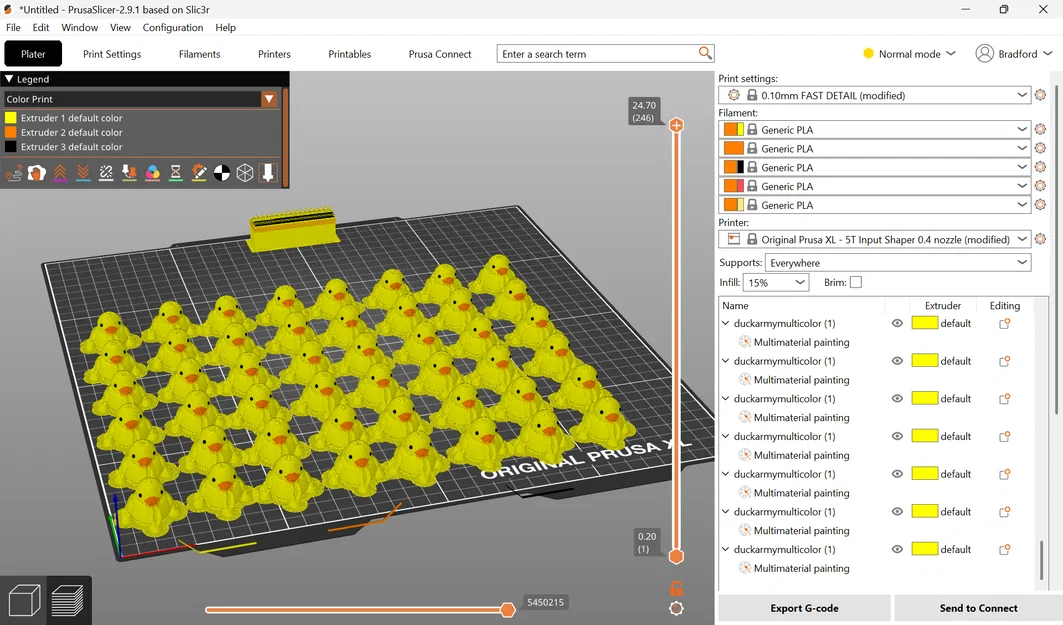The height and width of the screenshot is (625, 1063).
Task: Toggle wipes visibility icon in legend
Action: 37,174
